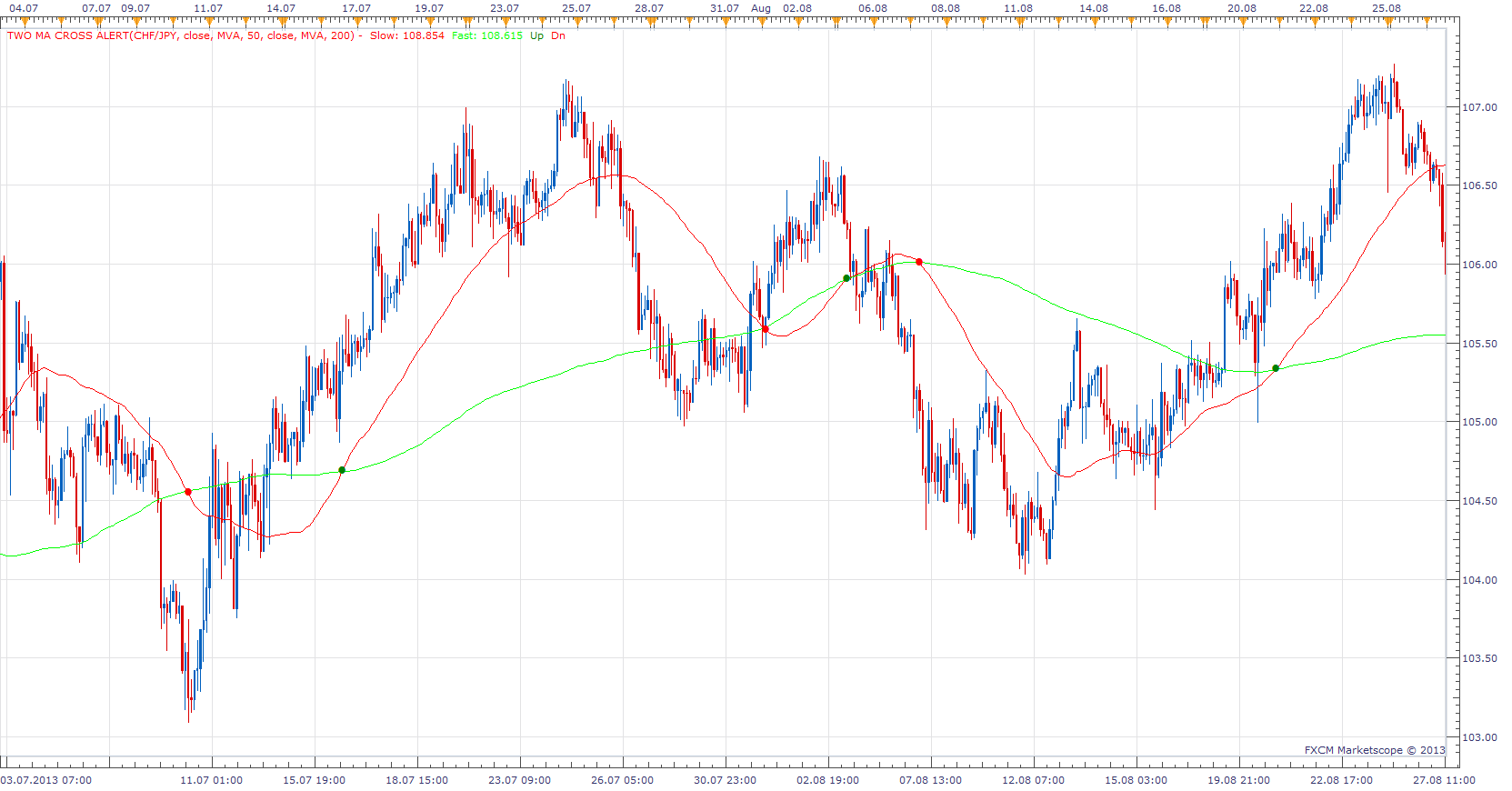Image resolution: width=1512 pixels, height=791 pixels.
Task: Click the 25.08 date on top axis
Action: (x=1387, y=8)
